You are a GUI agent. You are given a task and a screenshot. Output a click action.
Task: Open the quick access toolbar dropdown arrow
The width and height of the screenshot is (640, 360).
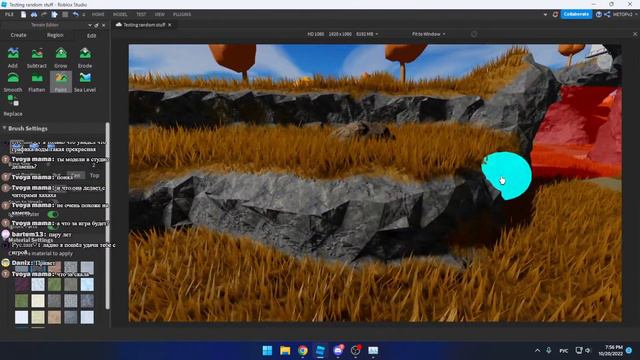point(84,14)
